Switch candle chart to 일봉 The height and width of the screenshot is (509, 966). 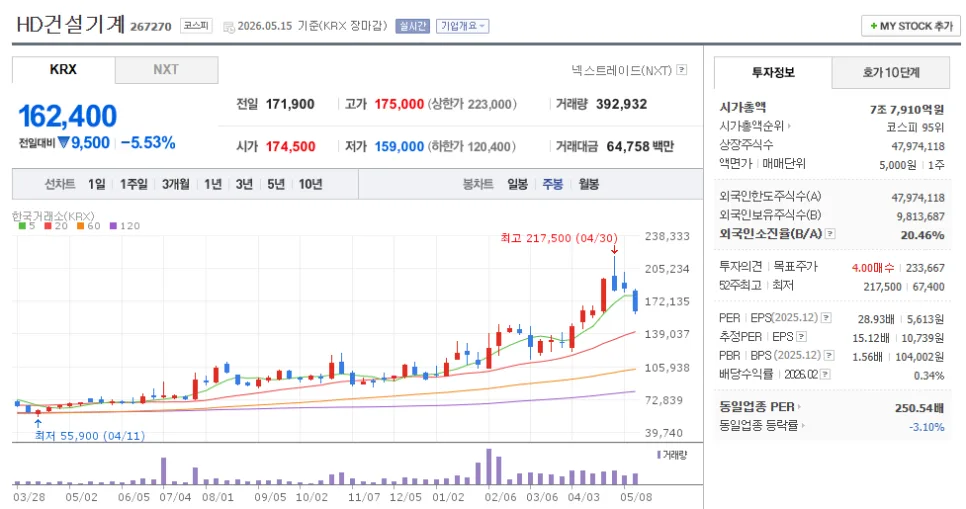tap(518, 184)
